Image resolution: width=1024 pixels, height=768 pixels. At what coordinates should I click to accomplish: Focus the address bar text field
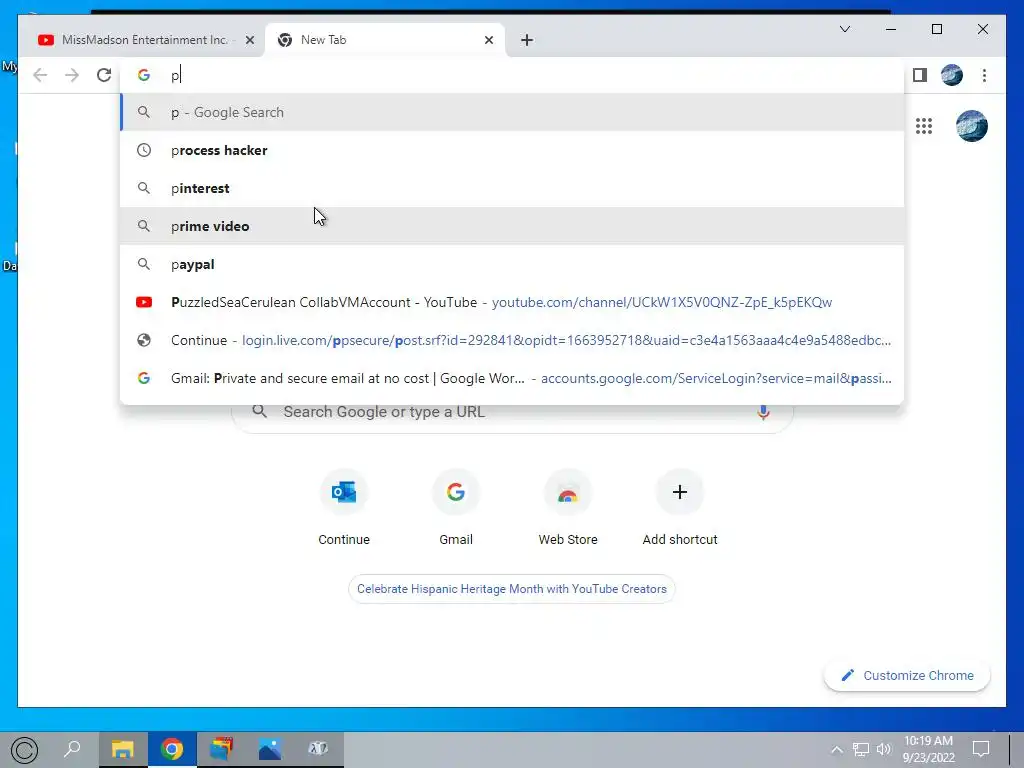tap(512, 75)
